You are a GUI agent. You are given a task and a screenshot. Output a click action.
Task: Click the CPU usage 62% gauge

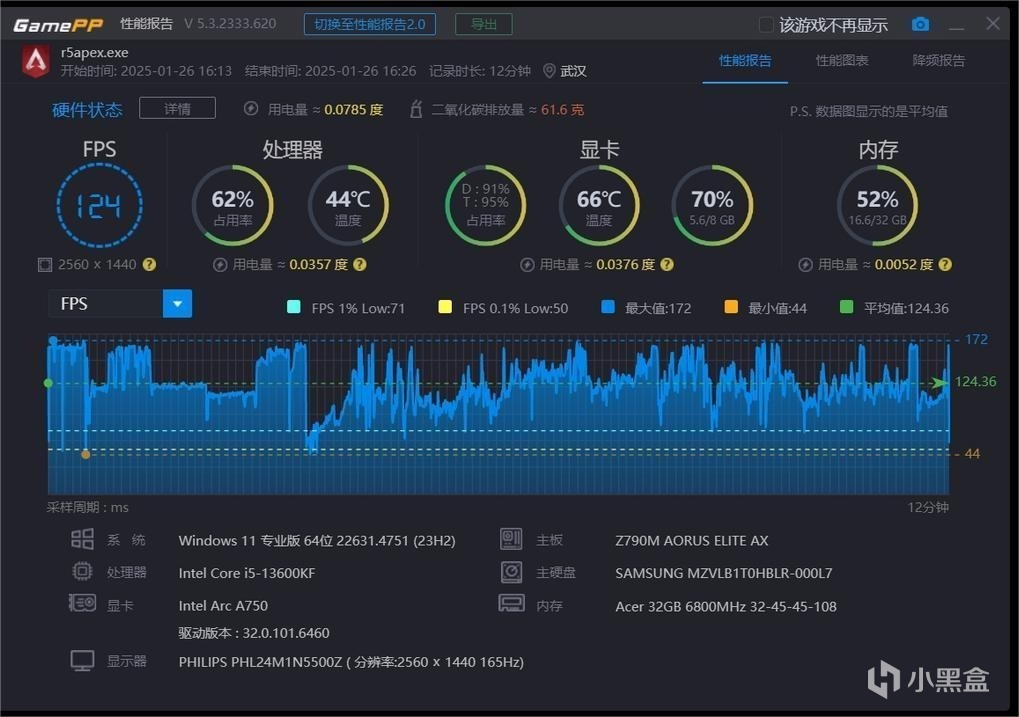click(233, 205)
